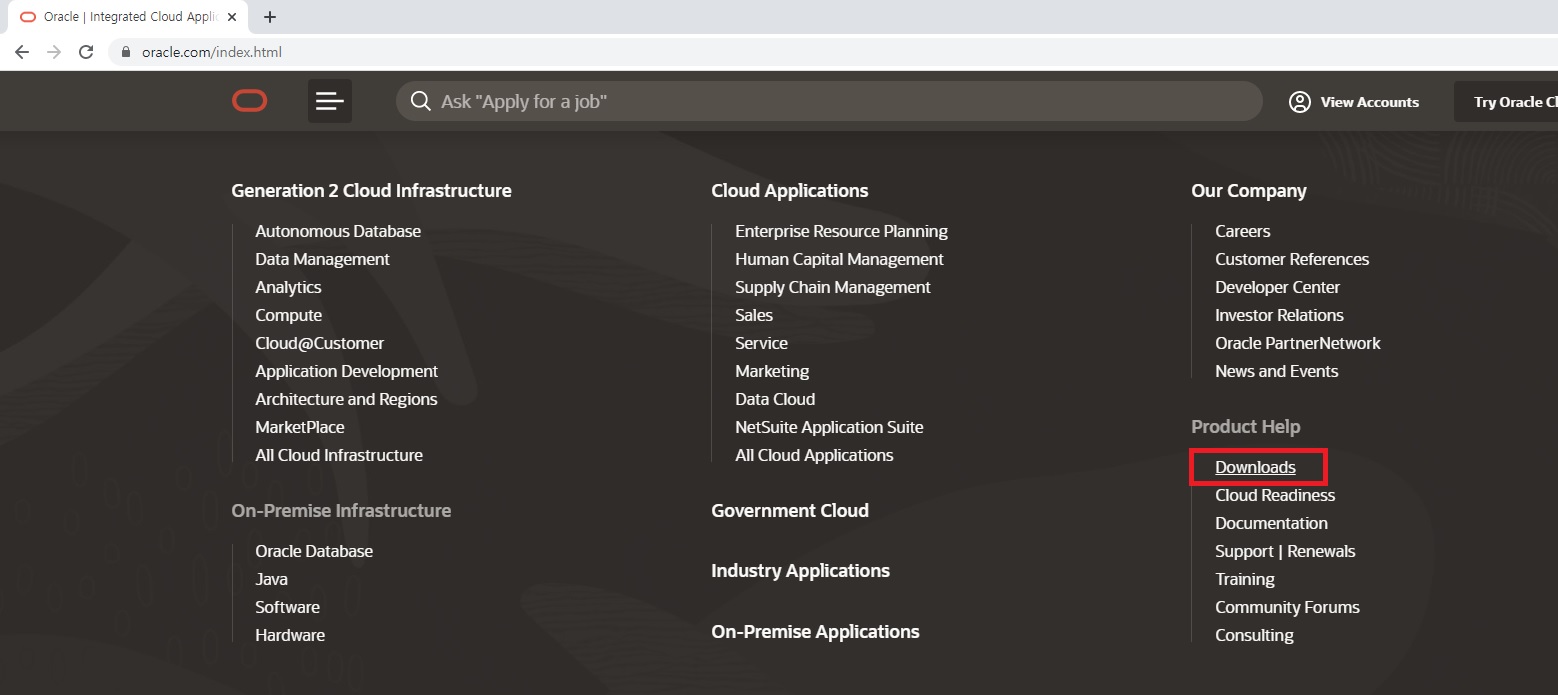Click the Oracle logo icon

(250, 101)
